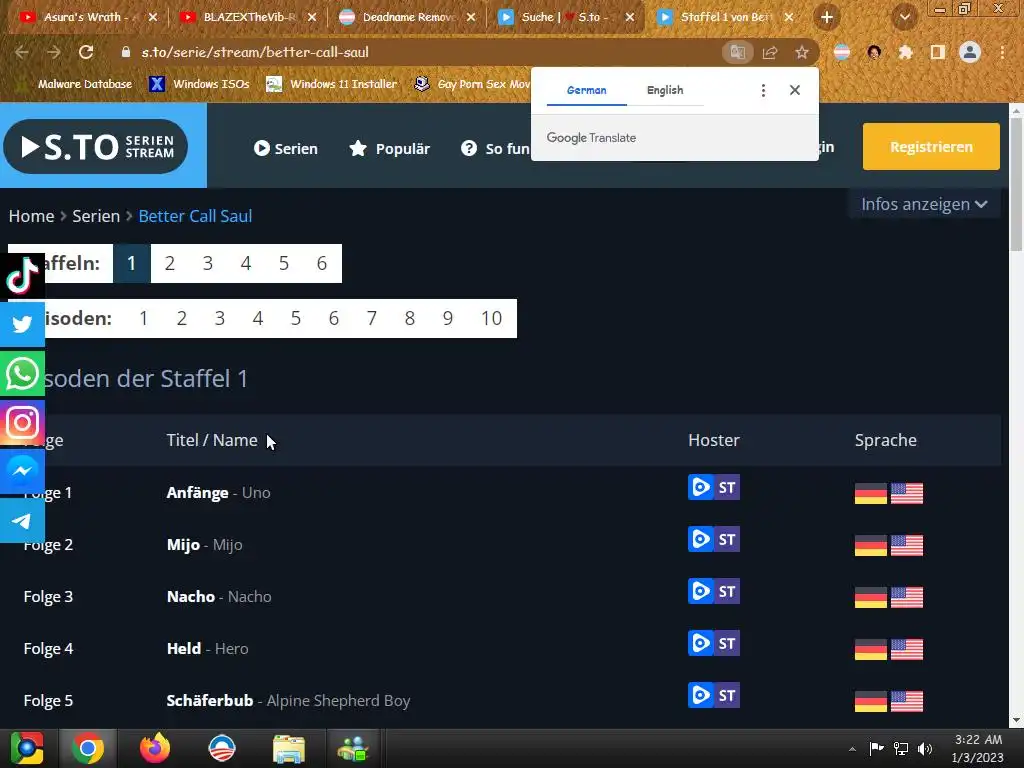
Task: Open a new browser tab
Action: (x=827, y=17)
